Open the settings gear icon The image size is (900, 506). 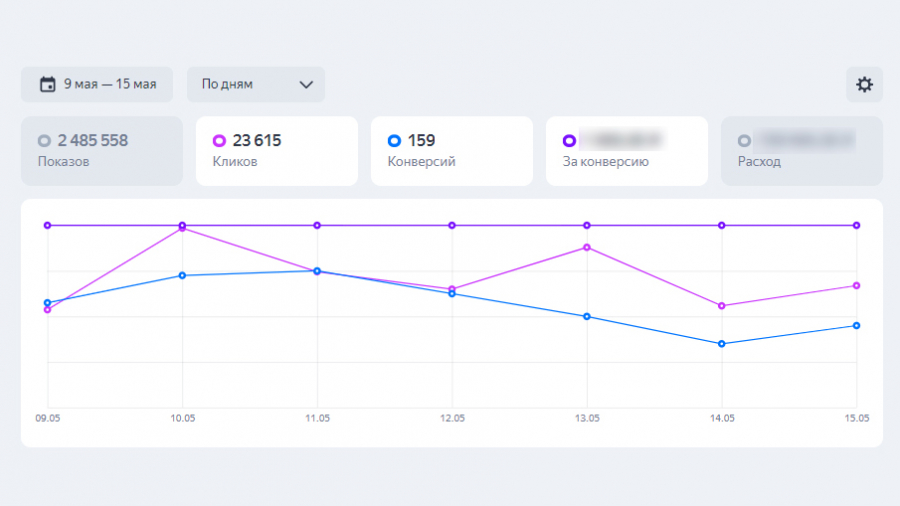(x=864, y=85)
